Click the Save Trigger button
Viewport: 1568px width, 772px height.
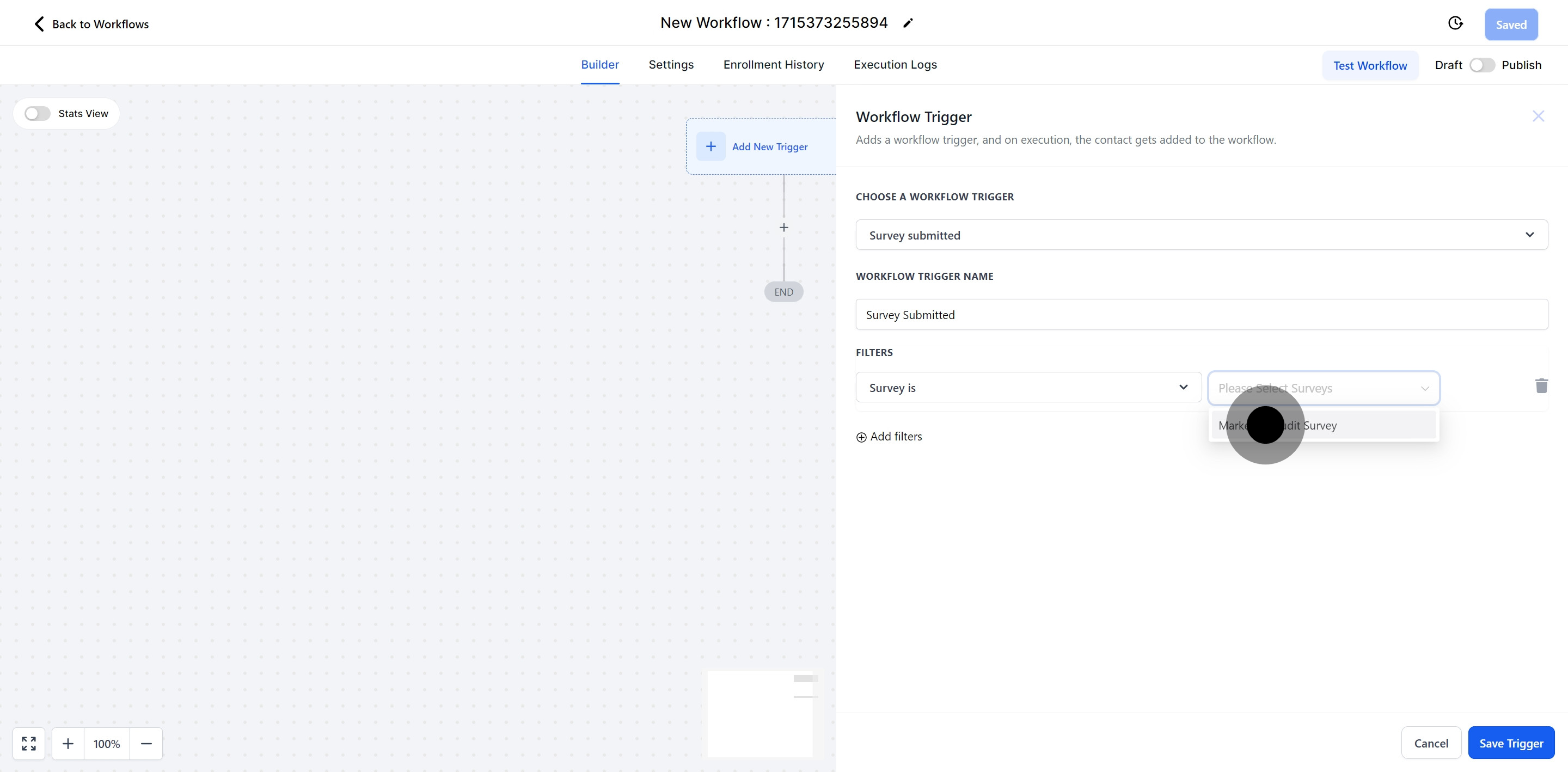click(x=1511, y=743)
